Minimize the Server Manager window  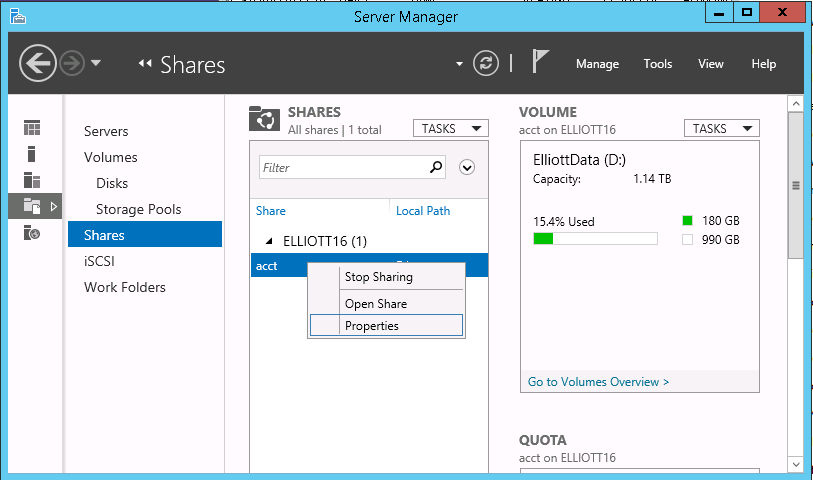[x=719, y=12]
